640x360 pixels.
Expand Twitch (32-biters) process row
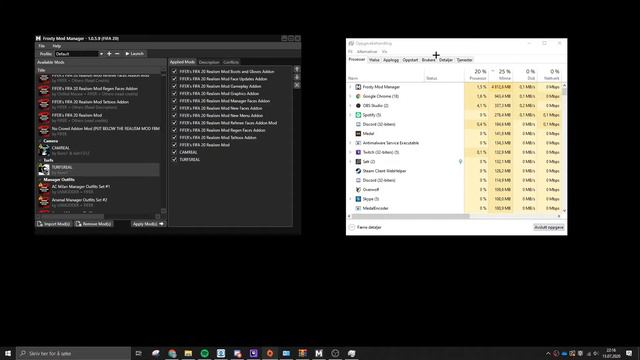[350, 152]
